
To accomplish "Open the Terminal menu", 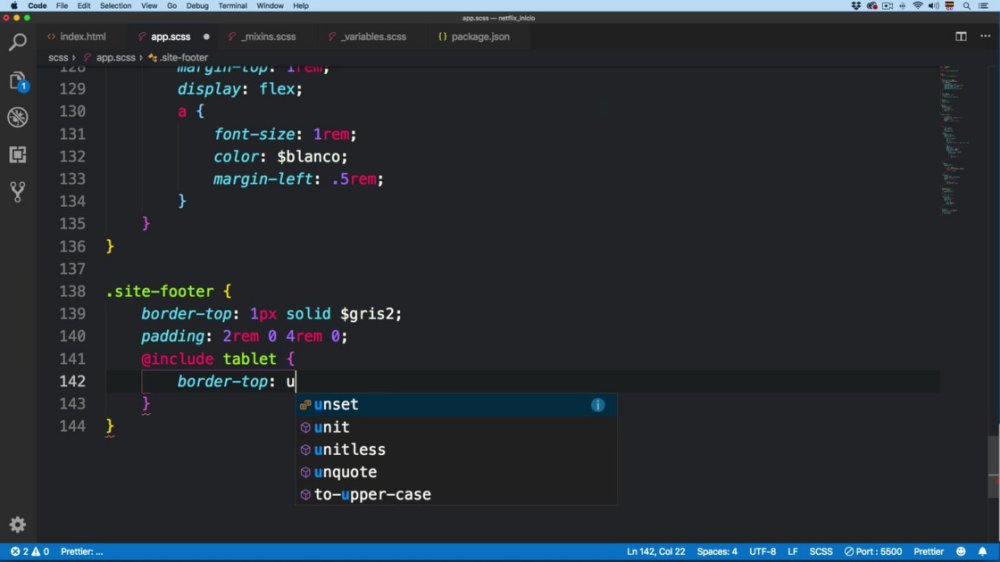I will 233,6.
